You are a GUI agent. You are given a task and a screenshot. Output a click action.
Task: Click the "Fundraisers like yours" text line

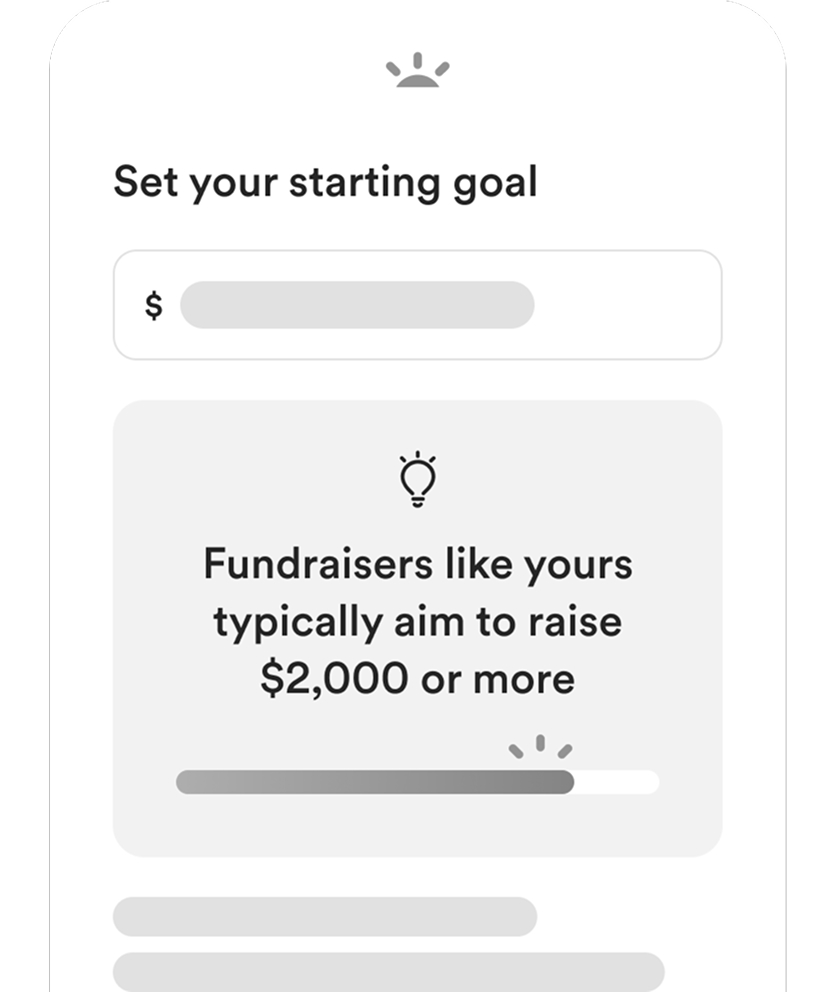click(417, 564)
